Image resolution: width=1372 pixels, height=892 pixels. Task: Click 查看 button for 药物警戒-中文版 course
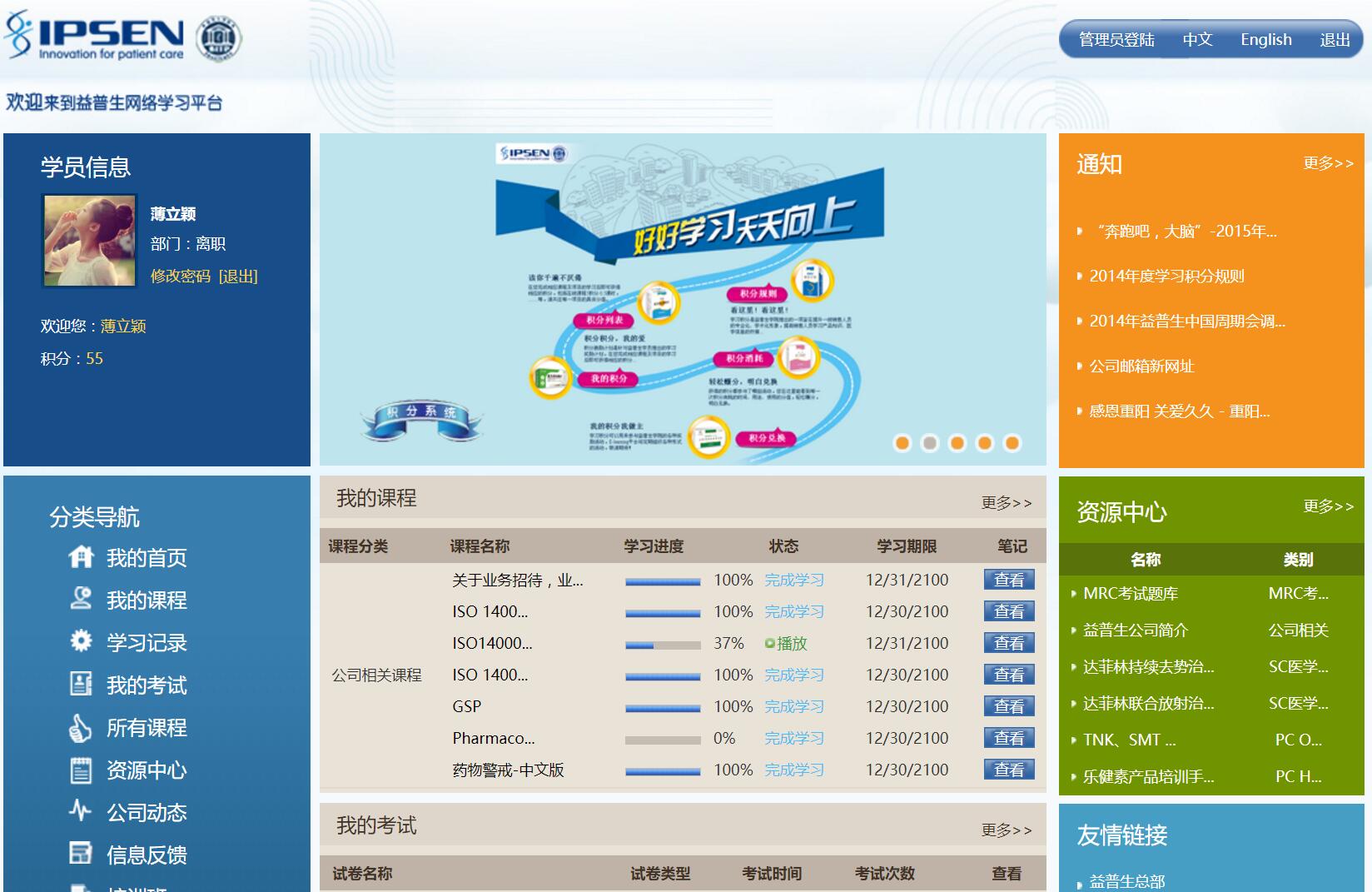1009,770
